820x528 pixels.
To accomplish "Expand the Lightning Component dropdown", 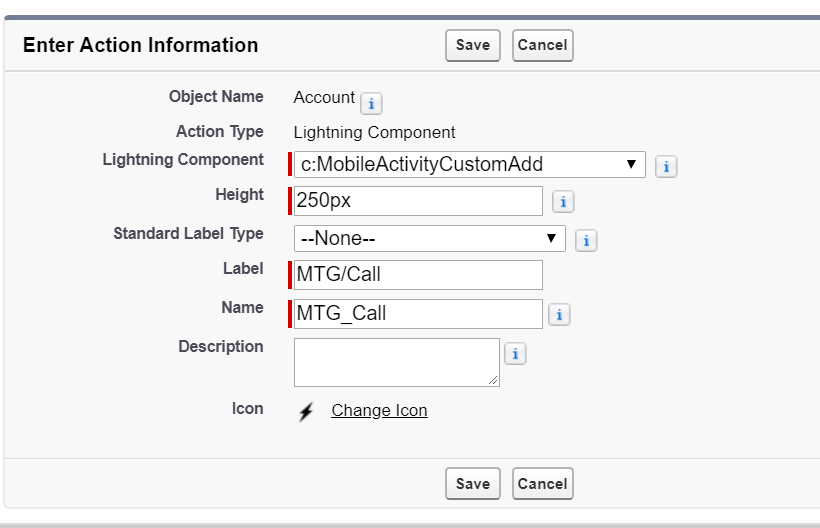I will point(468,165).
